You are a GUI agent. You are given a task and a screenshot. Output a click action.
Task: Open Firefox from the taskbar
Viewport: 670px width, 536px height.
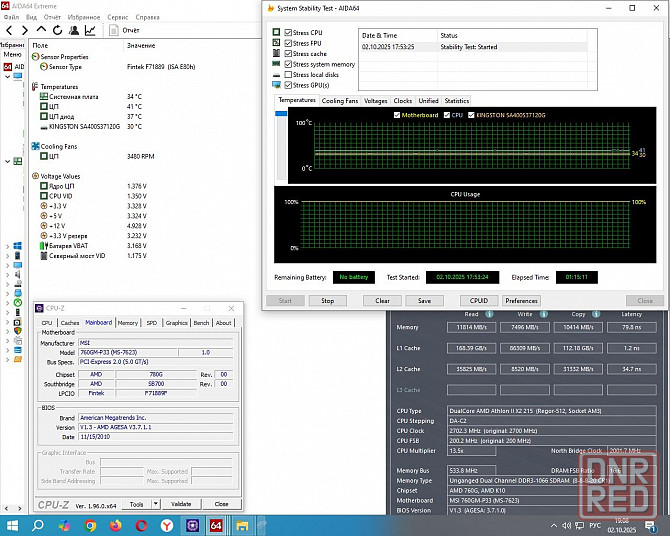[116, 525]
